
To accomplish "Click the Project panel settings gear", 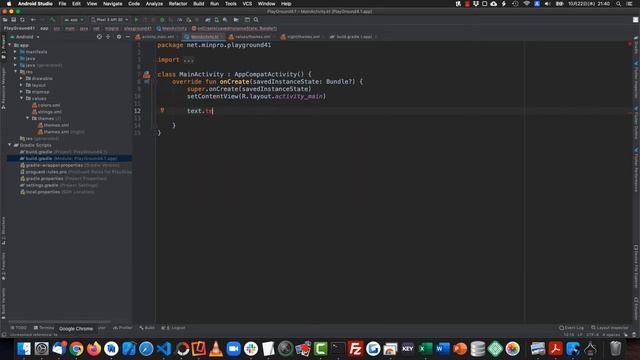I will [119, 37].
